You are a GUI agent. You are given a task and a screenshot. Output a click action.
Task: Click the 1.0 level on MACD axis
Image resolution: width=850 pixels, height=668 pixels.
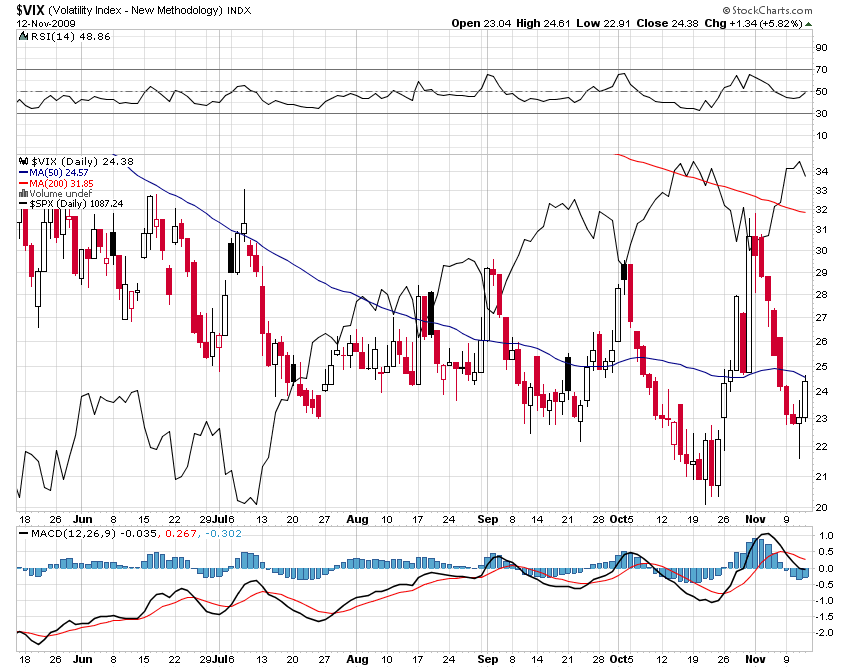(x=826, y=536)
